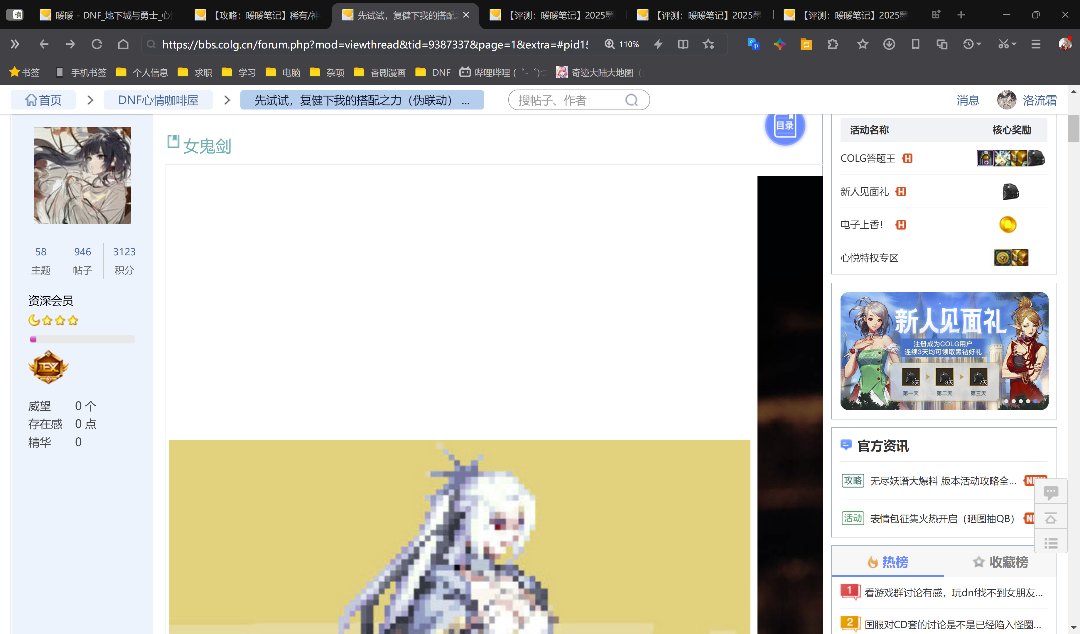The width and height of the screenshot is (1080, 634).
Task: Open the 奇迹大陆大地图 bookmark
Action: pos(599,72)
